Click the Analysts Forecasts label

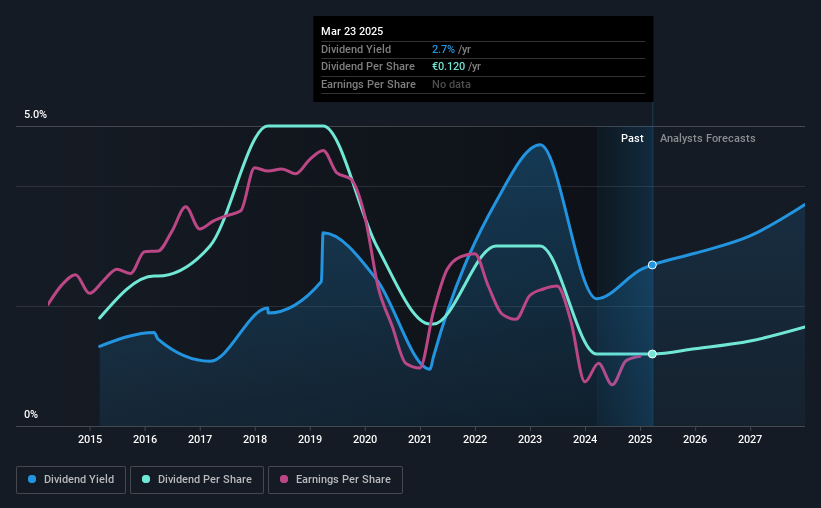[x=707, y=138]
